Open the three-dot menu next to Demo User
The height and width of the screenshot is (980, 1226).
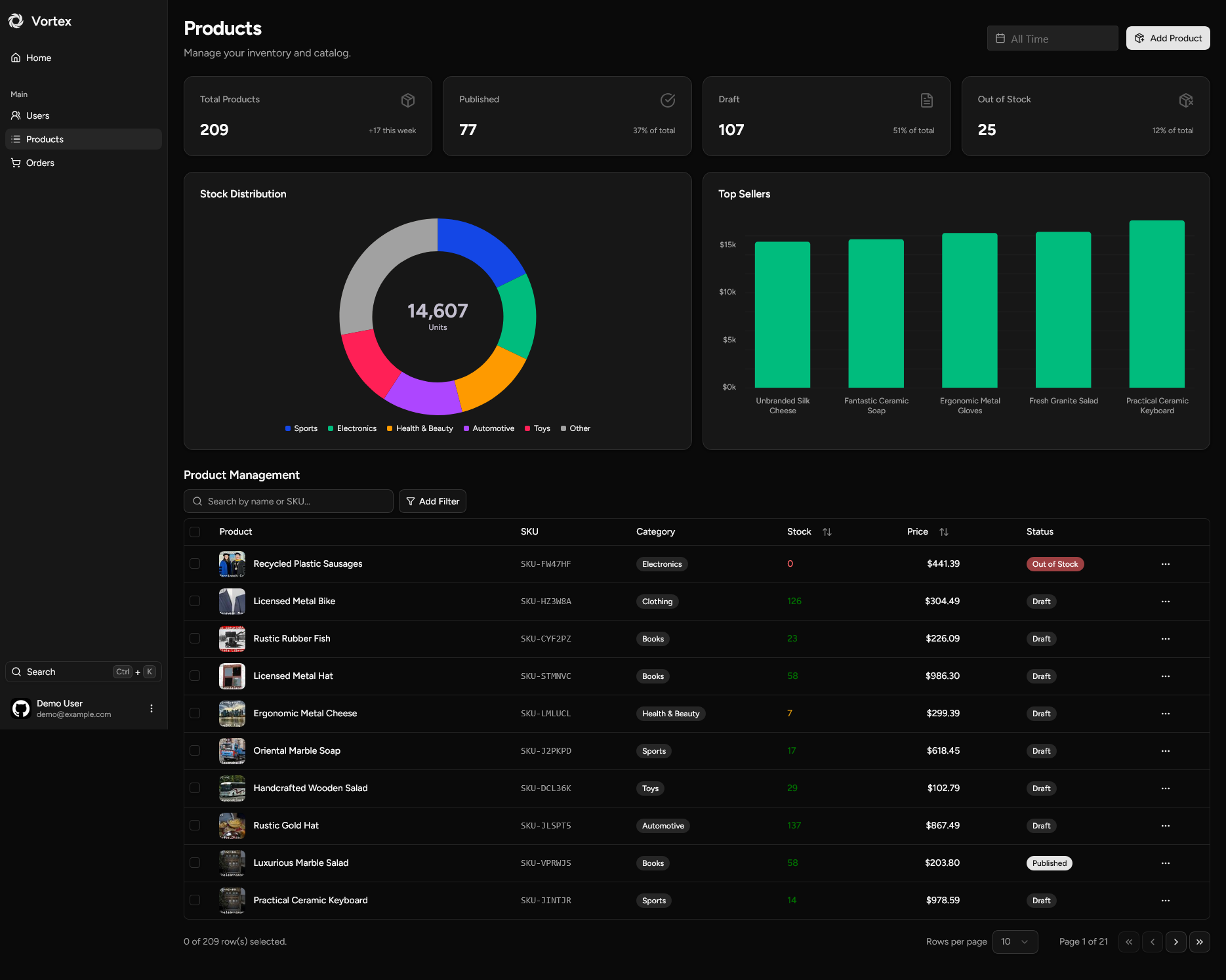tap(151, 708)
